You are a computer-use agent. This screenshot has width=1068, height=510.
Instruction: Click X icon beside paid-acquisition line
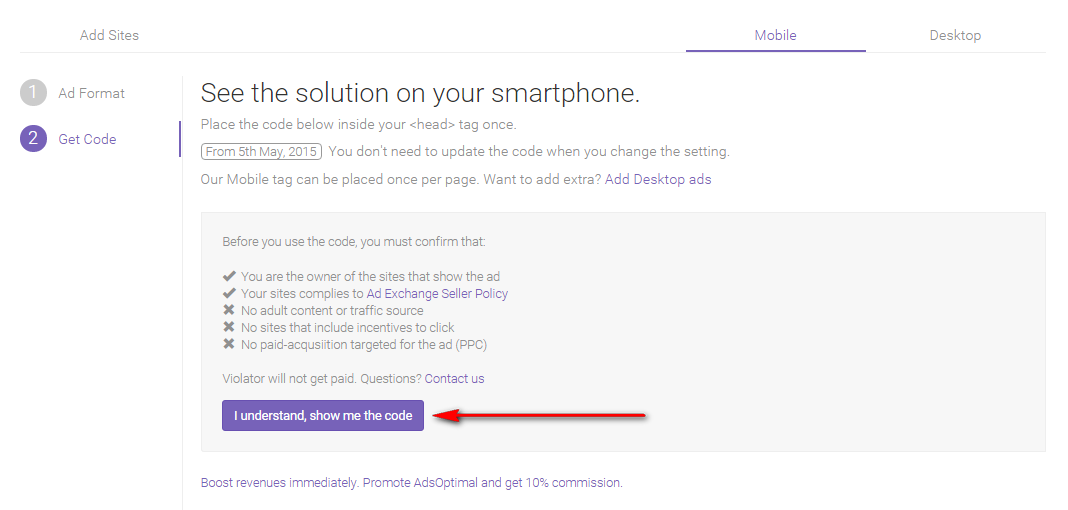(x=229, y=345)
